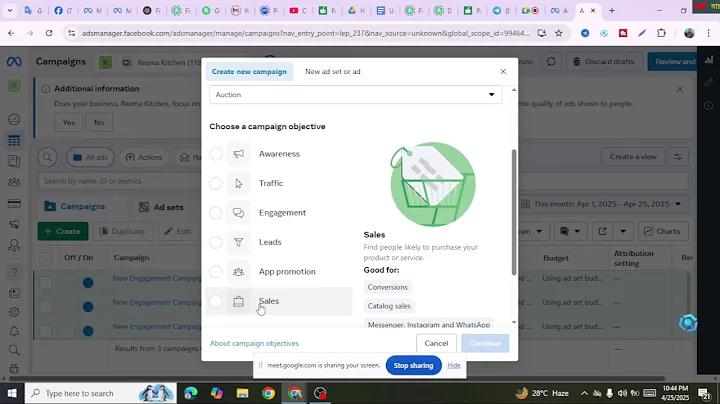The image size is (720, 404).
Task: Select the Traffic objective radio button
Action: [216, 184]
